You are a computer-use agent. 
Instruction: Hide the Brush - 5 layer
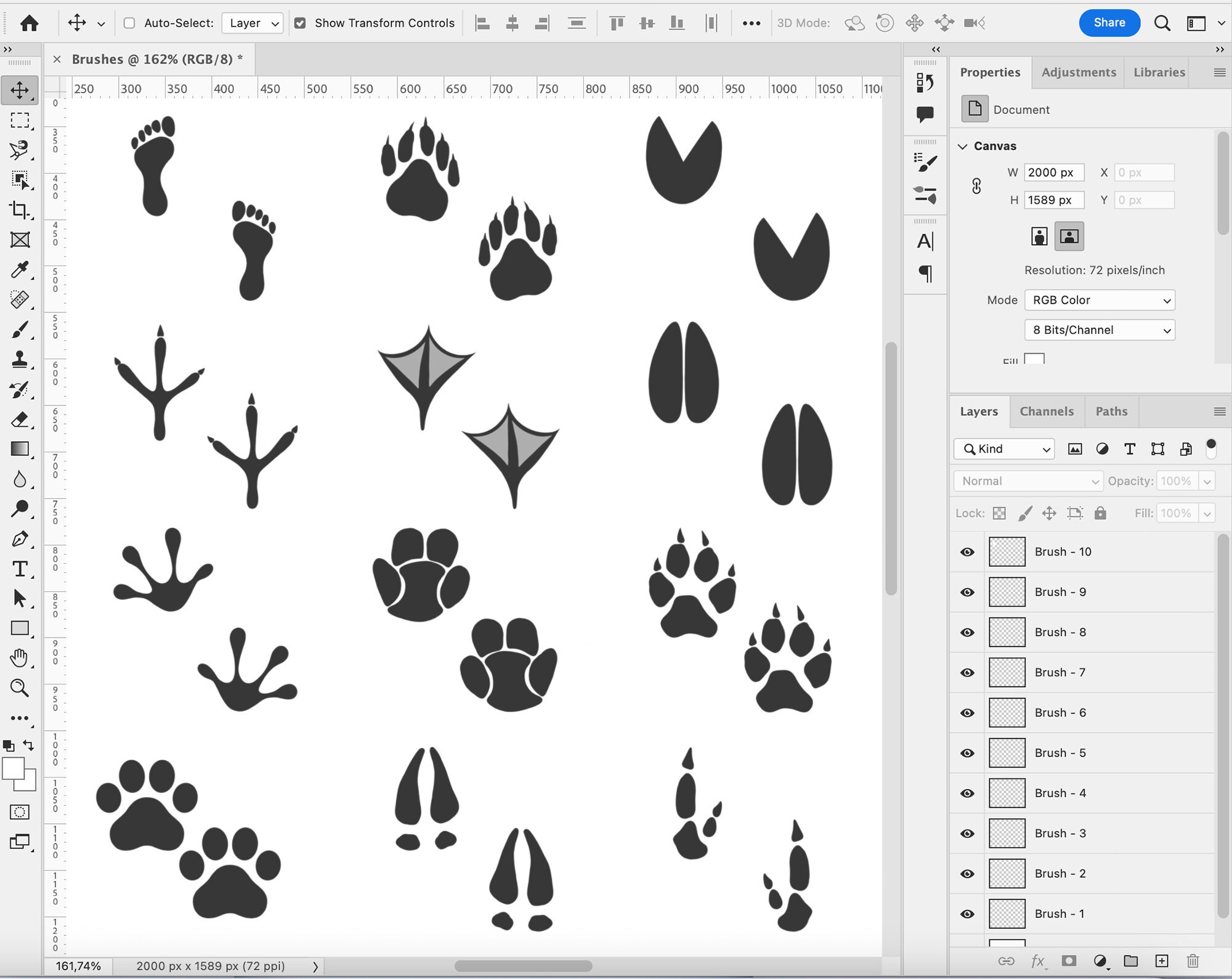[x=967, y=753]
